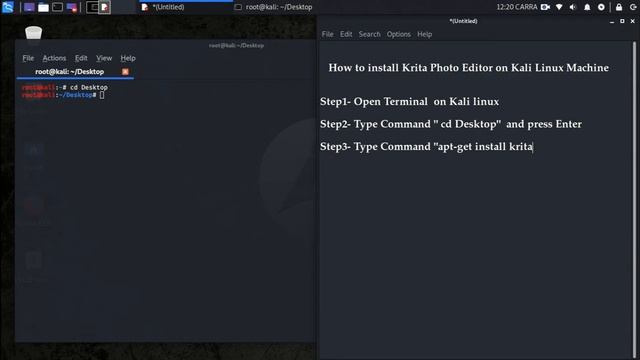Image resolution: width=640 pixels, height=360 pixels.
Task: Close the root@kali terminal tab
Action: click(x=125, y=71)
